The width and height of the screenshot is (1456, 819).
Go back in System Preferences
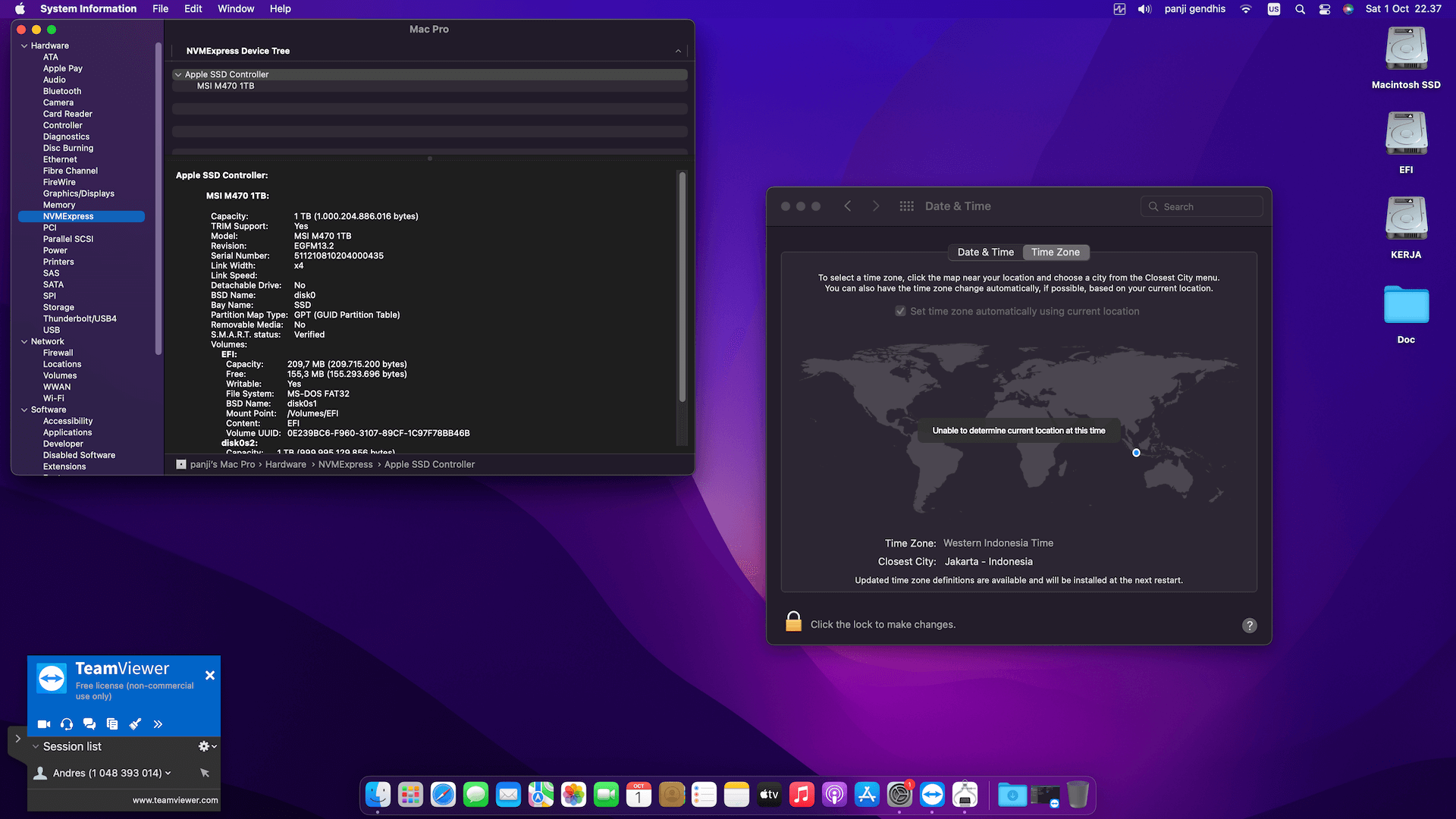coord(848,206)
